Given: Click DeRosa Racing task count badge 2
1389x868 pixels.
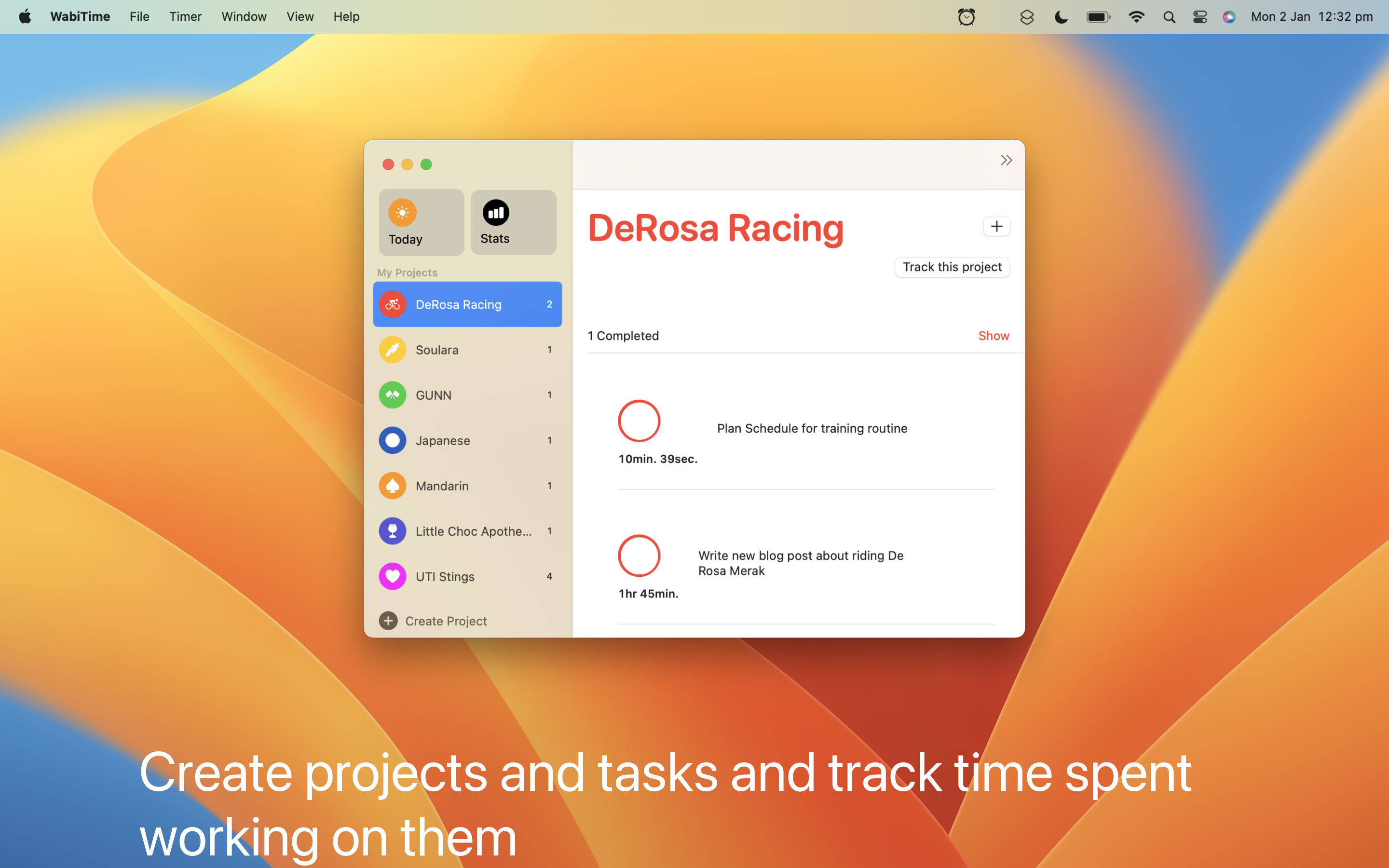Looking at the screenshot, I should pyautogui.click(x=549, y=304).
